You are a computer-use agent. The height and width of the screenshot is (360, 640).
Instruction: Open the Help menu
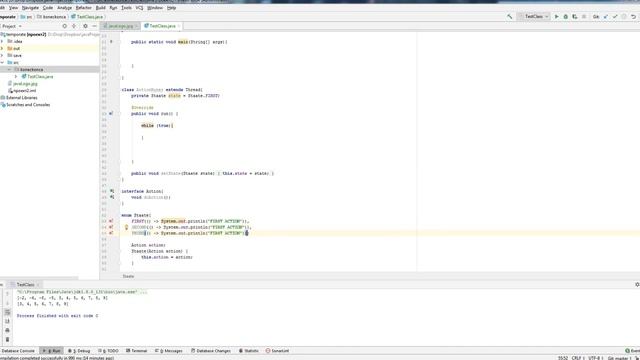[171, 8]
